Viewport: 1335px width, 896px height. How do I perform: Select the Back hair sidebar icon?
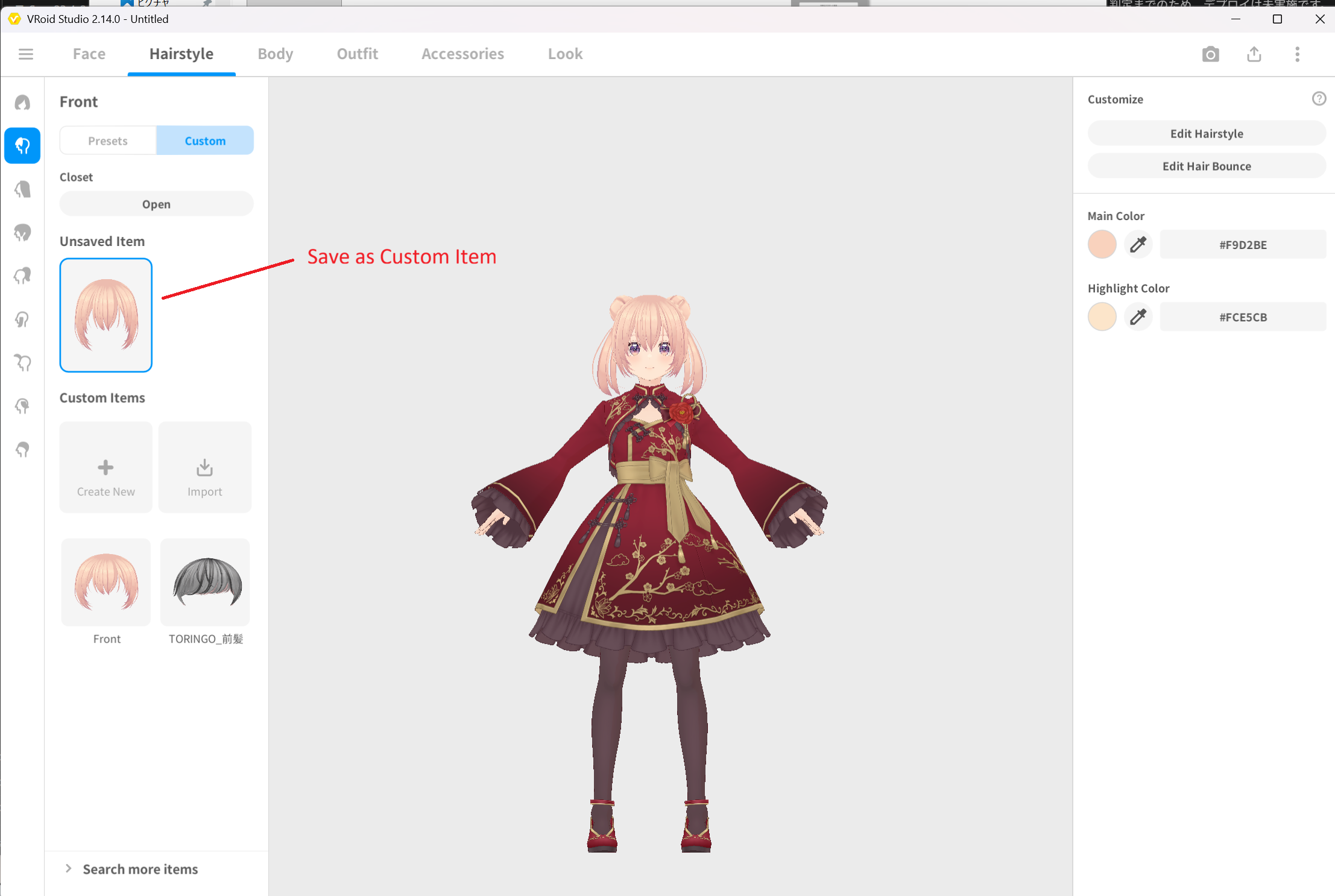click(x=22, y=189)
